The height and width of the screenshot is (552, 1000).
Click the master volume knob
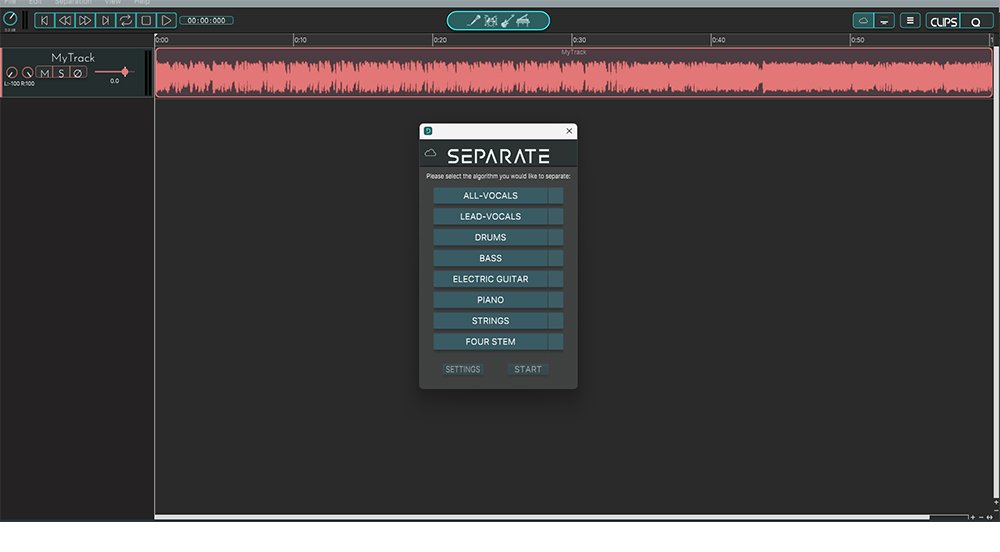[10, 19]
